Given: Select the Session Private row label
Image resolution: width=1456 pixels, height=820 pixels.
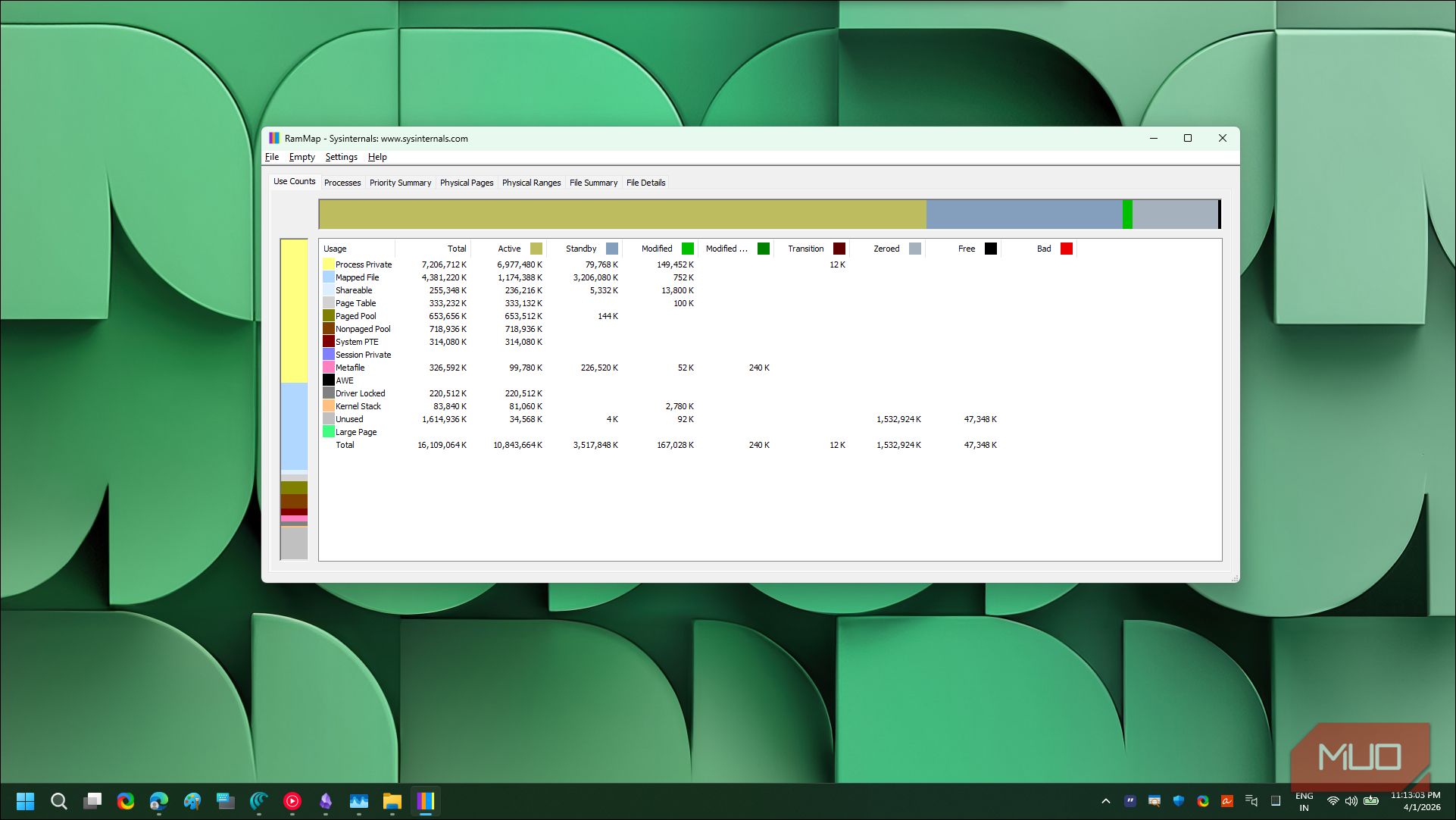Looking at the screenshot, I should 364,355.
